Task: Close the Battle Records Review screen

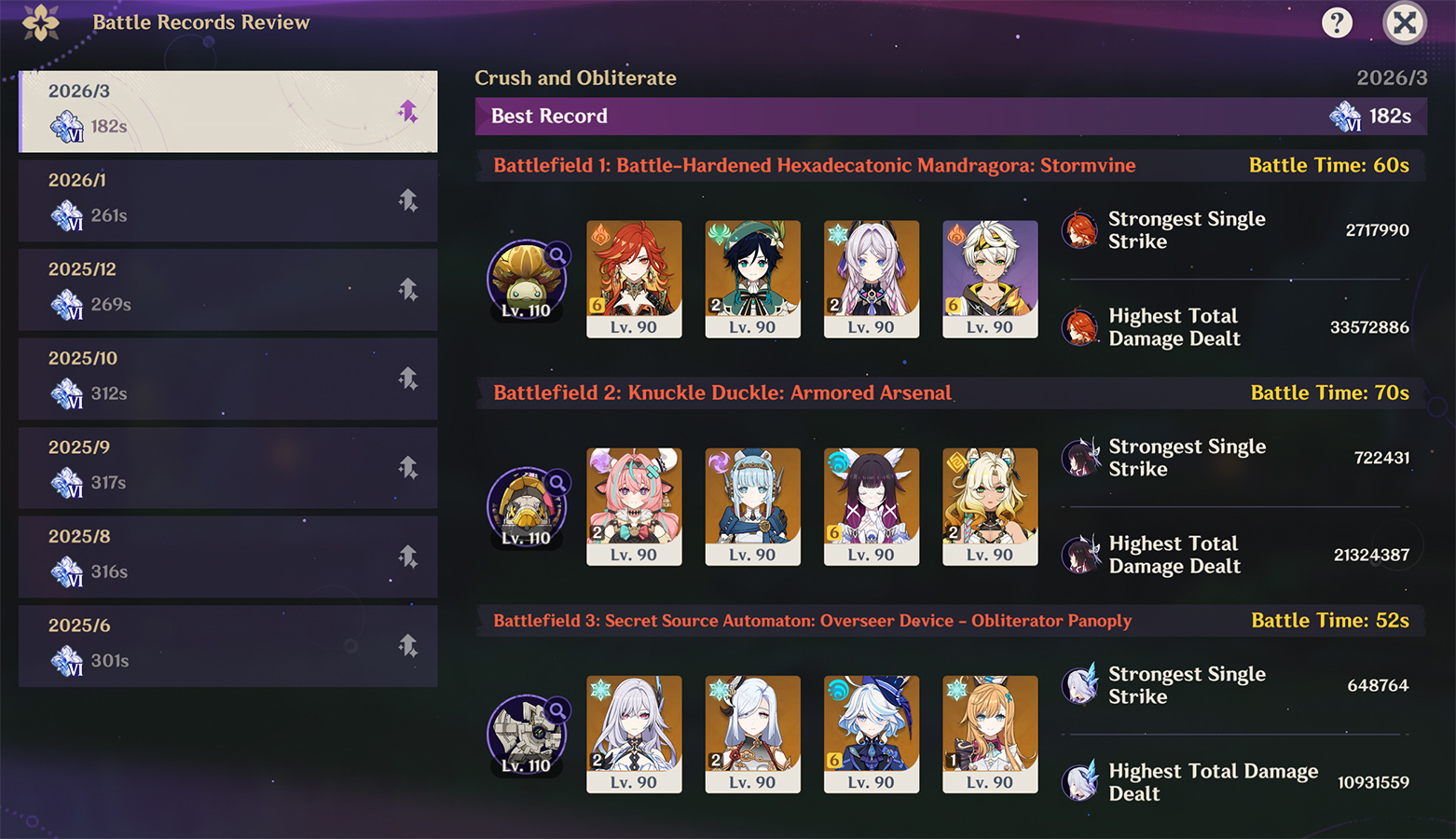Action: point(1405,22)
